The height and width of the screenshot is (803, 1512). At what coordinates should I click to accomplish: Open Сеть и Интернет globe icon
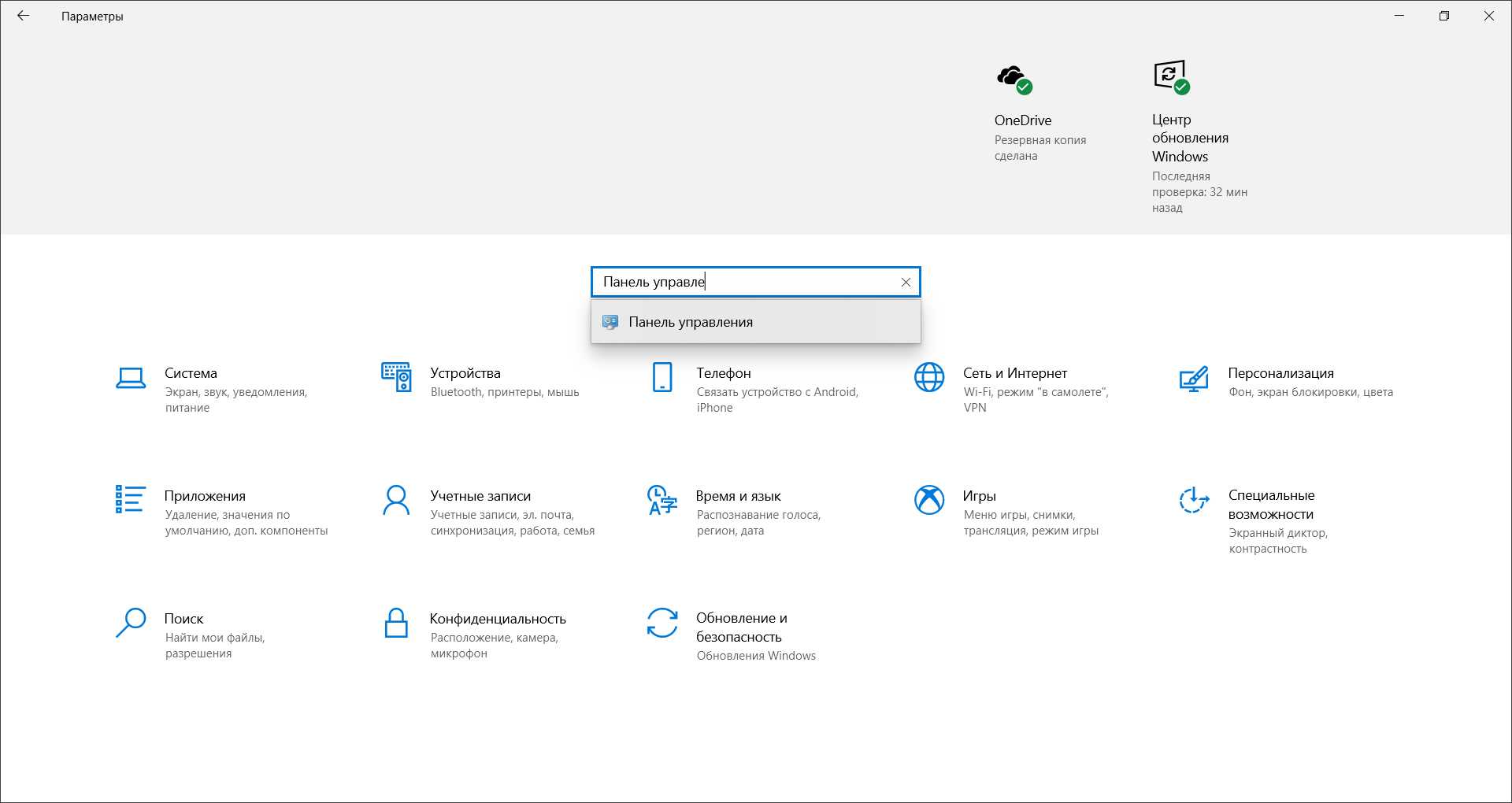pyautogui.click(x=929, y=377)
